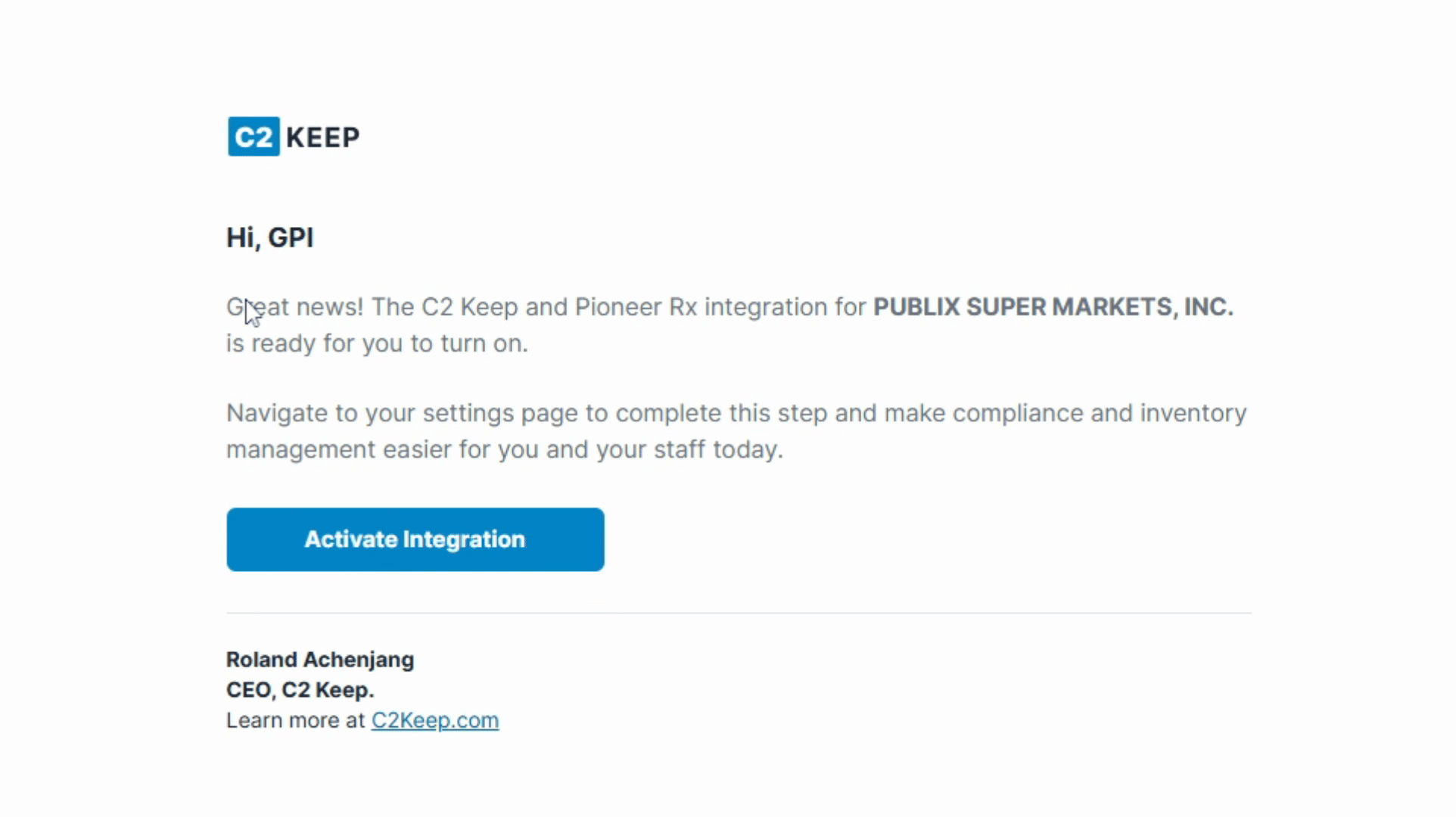
Task: Click the words "Great news!"
Action: (x=294, y=307)
